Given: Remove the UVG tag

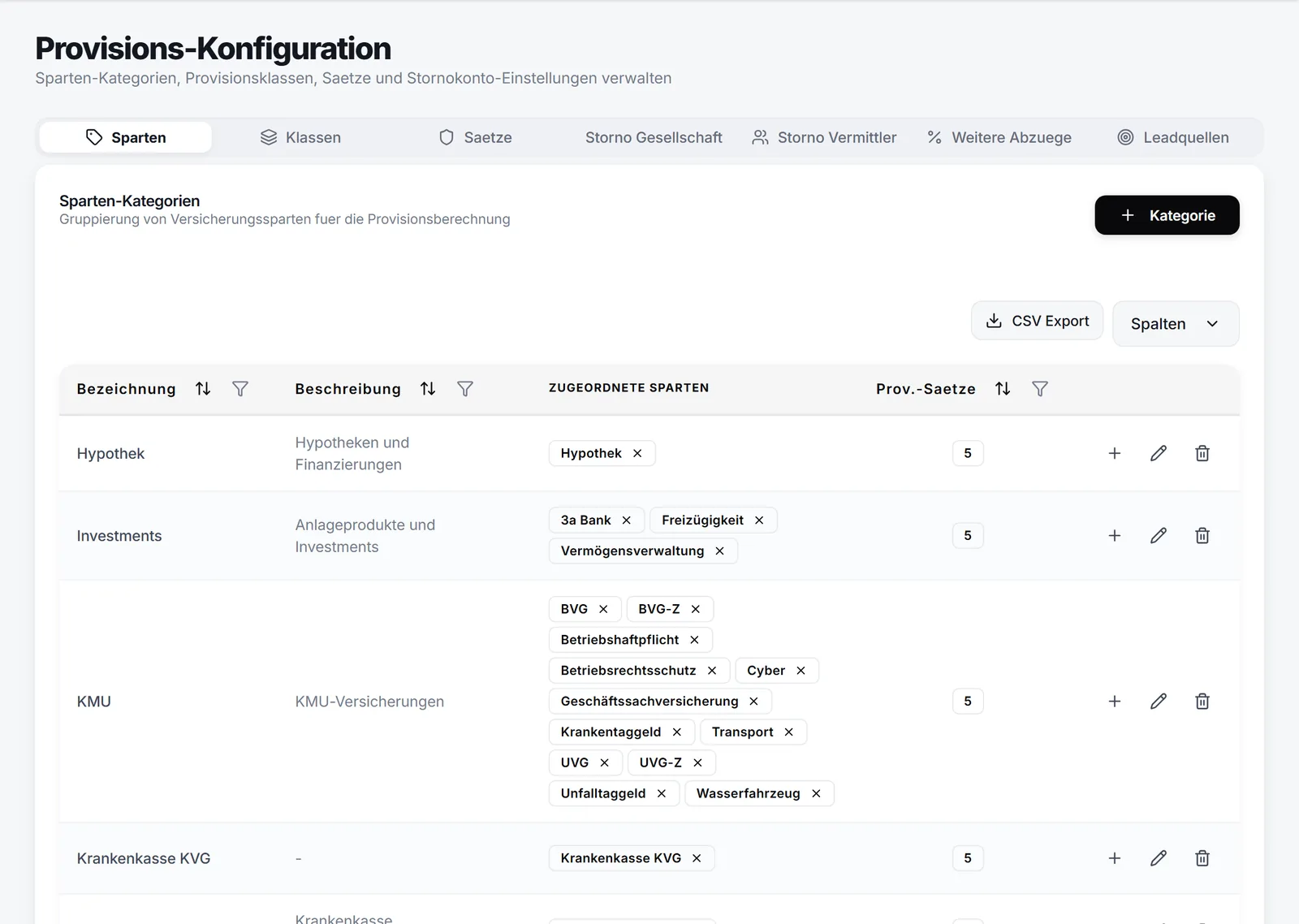Looking at the screenshot, I should [604, 762].
